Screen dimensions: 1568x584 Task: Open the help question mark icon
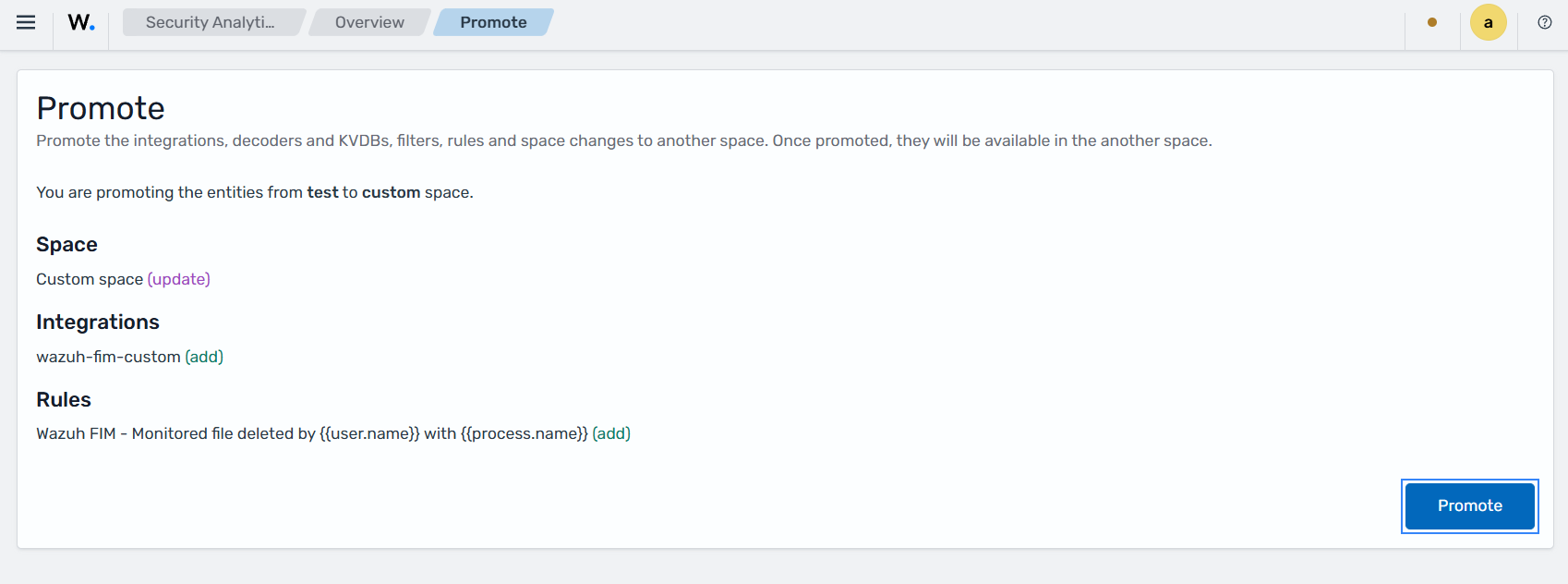(x=1545, y=22)
